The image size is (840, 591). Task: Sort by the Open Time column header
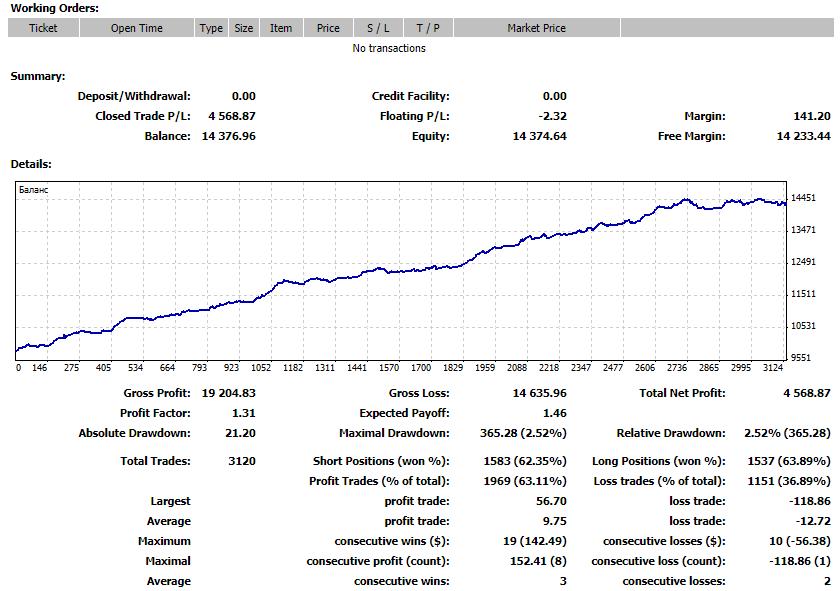pos(137,28)
